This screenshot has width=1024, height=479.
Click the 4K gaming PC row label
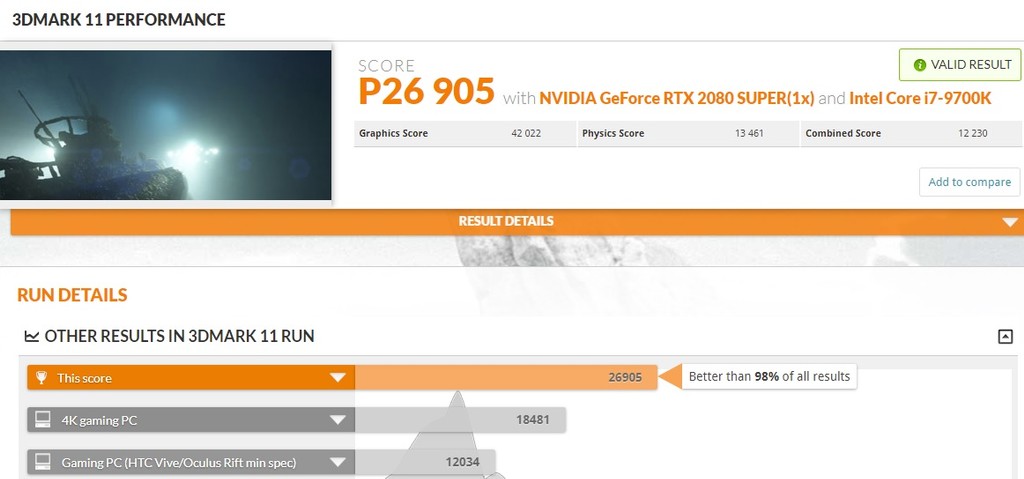point(99,421)
